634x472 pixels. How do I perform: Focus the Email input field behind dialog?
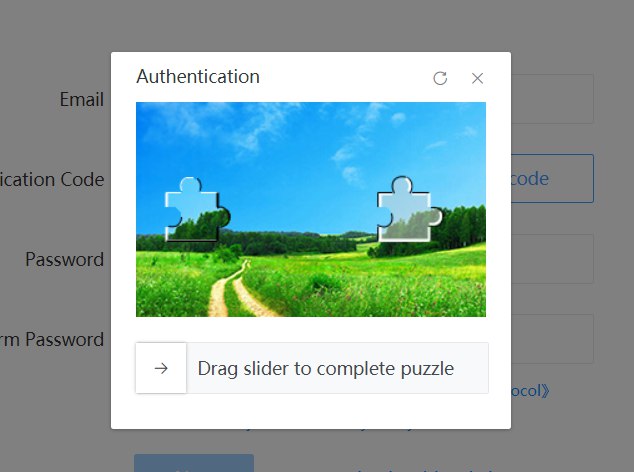point(552,99)
